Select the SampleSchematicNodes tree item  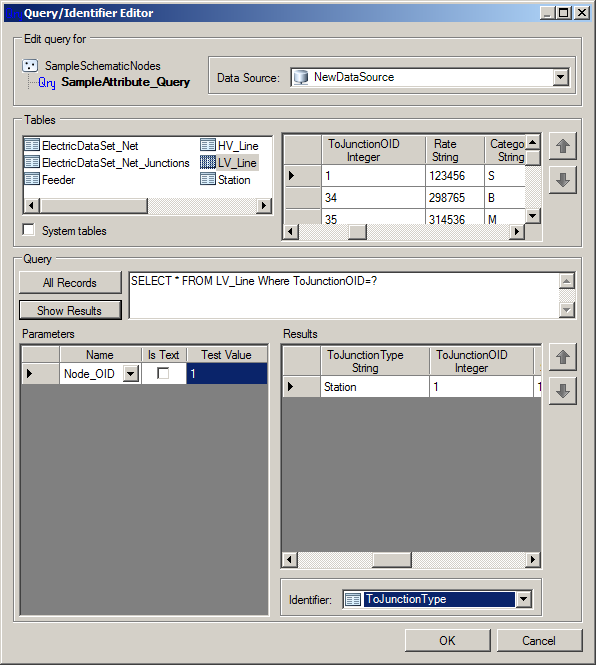click(x=103, y=66)
